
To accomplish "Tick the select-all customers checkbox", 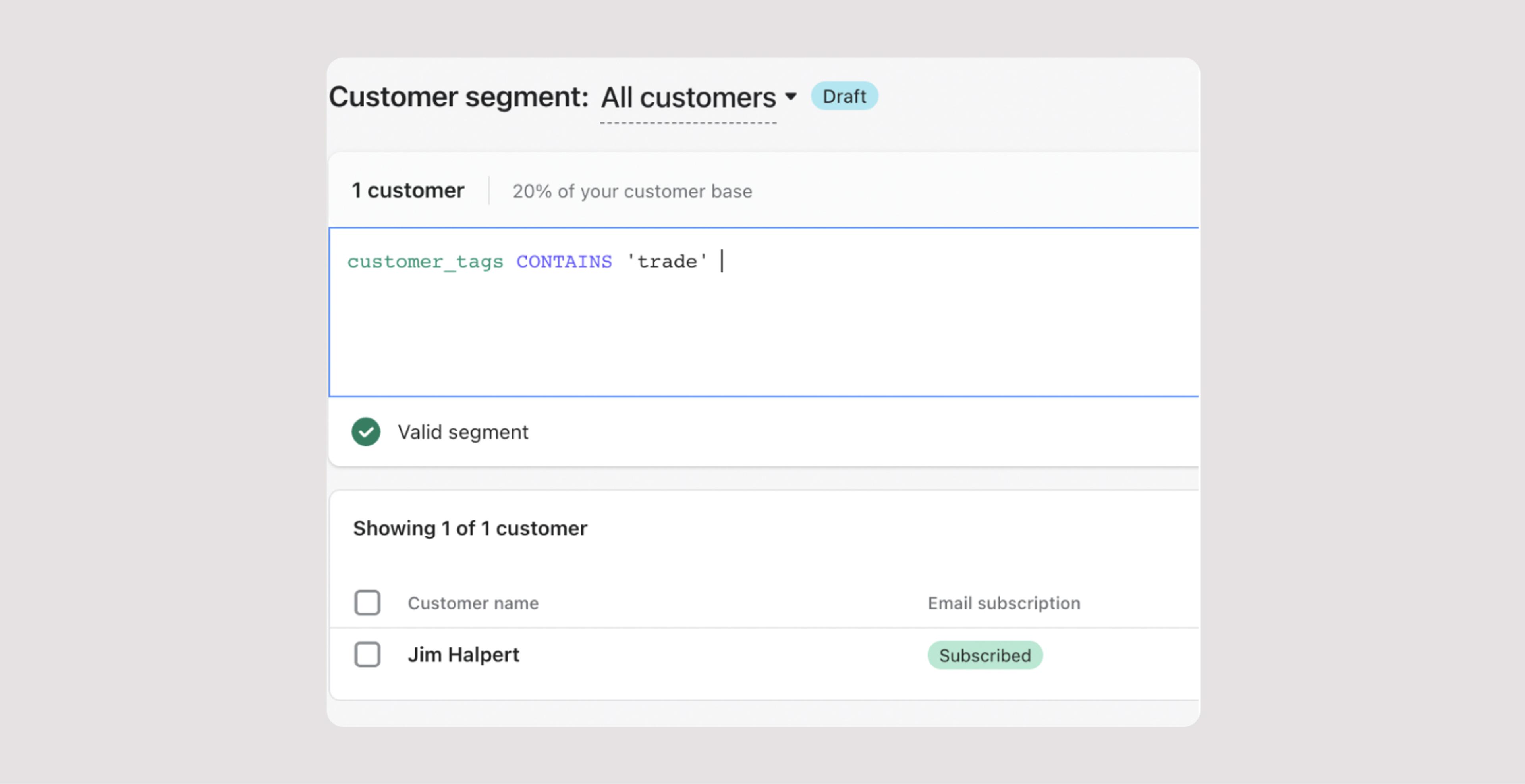I will pos(367,603).
